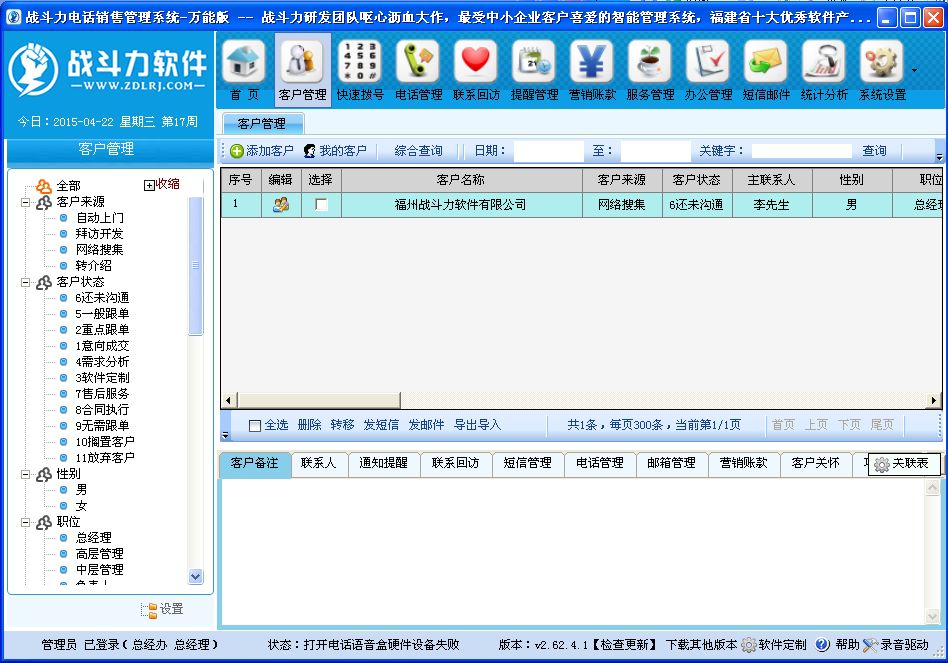Click the 日期 start date field
948x663 pixels.
click(x=549, y=151)
